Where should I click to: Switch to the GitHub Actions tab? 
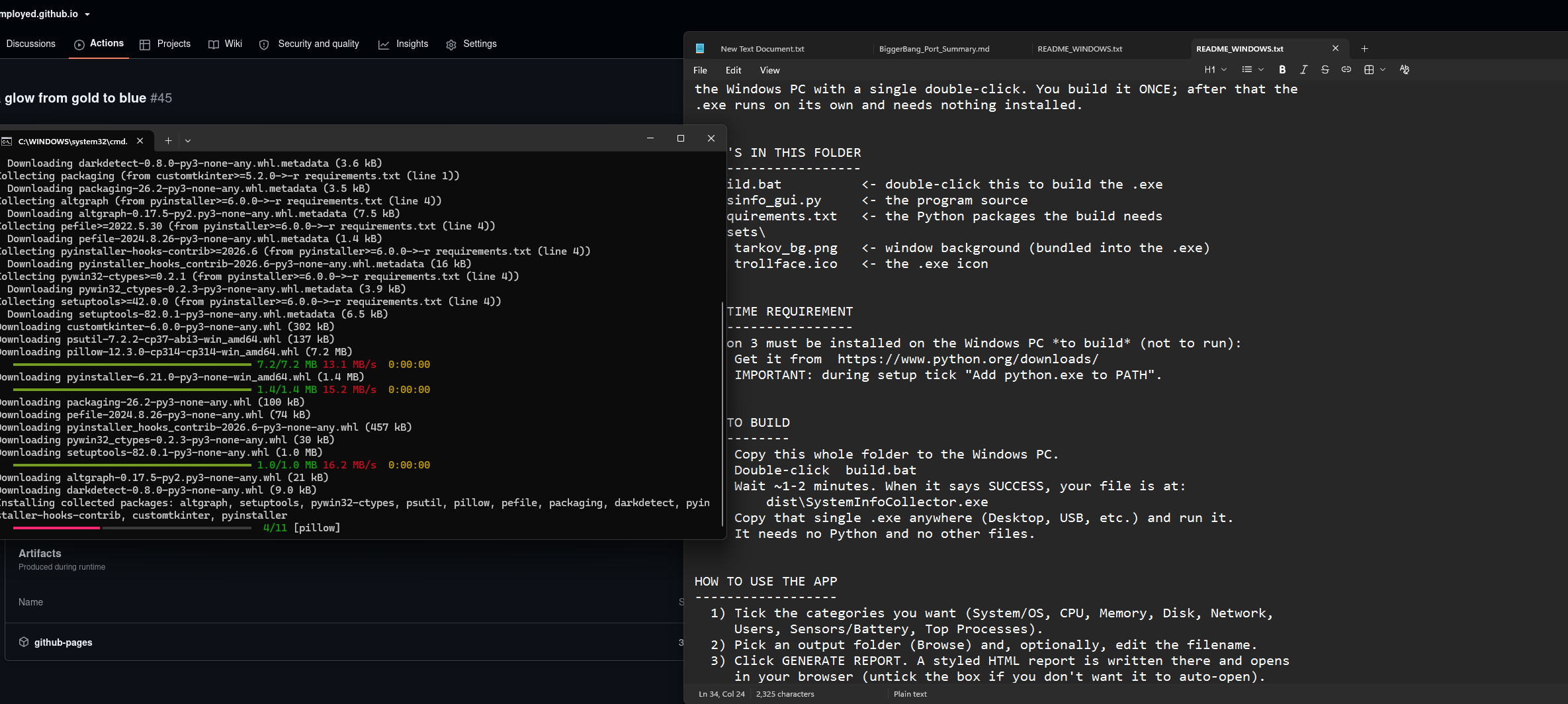point(99,44)
